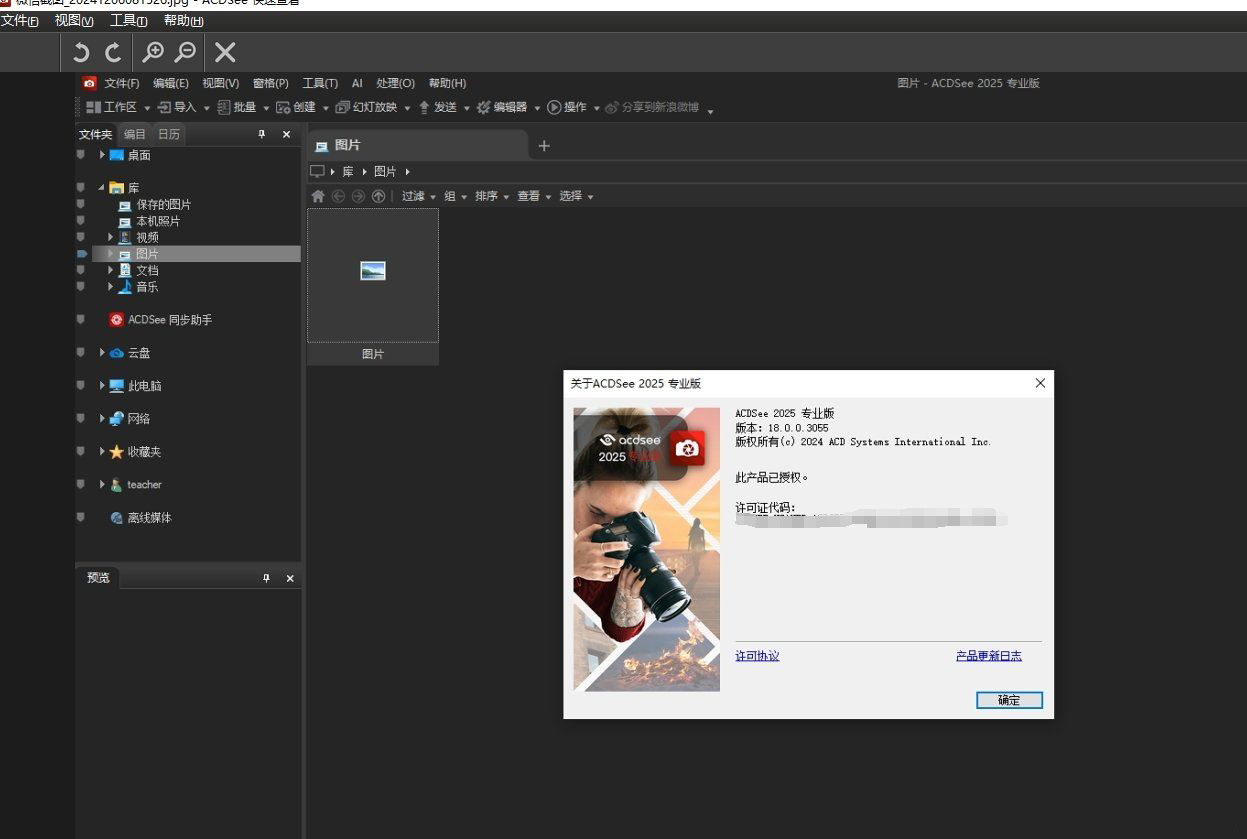
Task: Open the 编辑(E) menu in ACDSee 2025
Action: coord(171,83)
